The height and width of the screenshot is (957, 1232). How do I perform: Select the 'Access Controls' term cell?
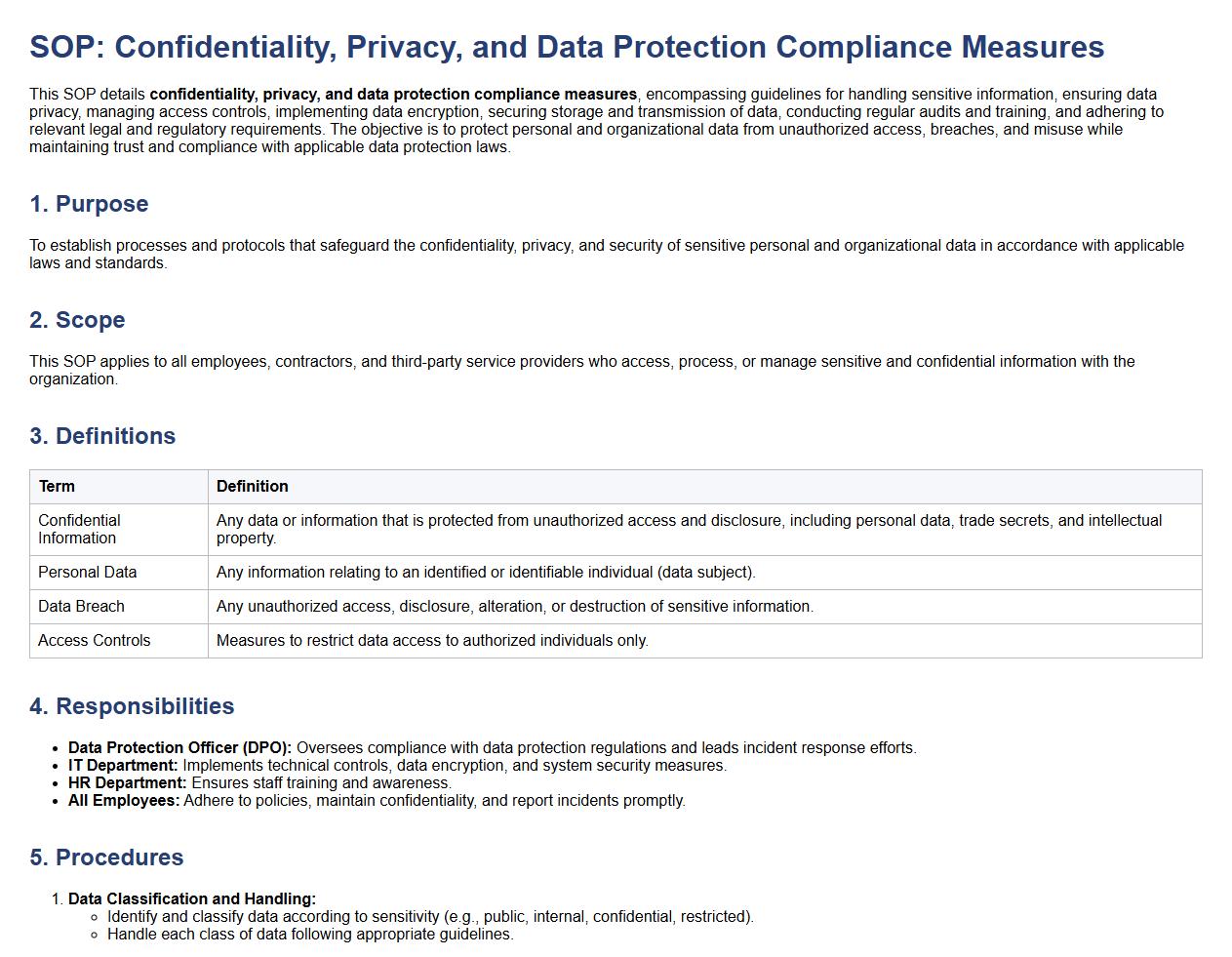point(94,640)
